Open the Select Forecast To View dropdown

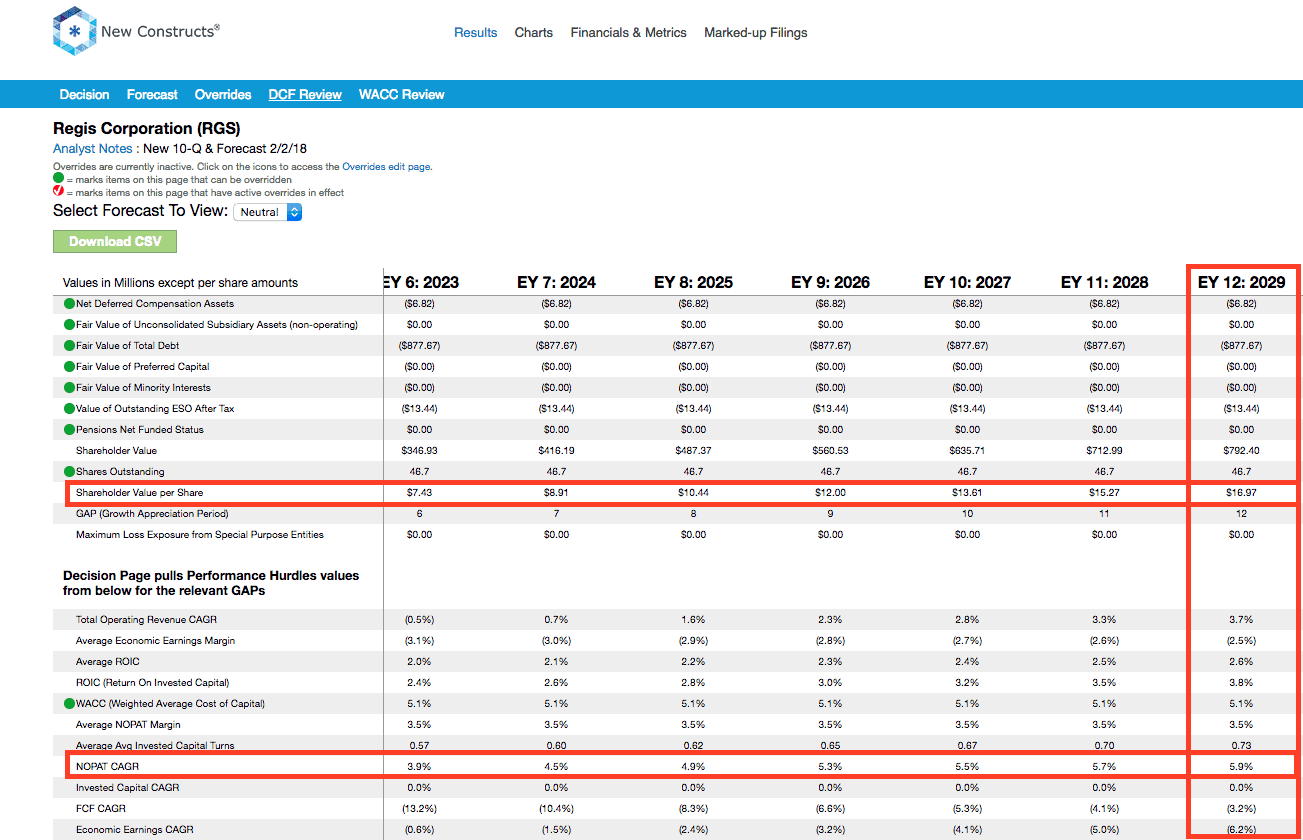click(267, 212)
